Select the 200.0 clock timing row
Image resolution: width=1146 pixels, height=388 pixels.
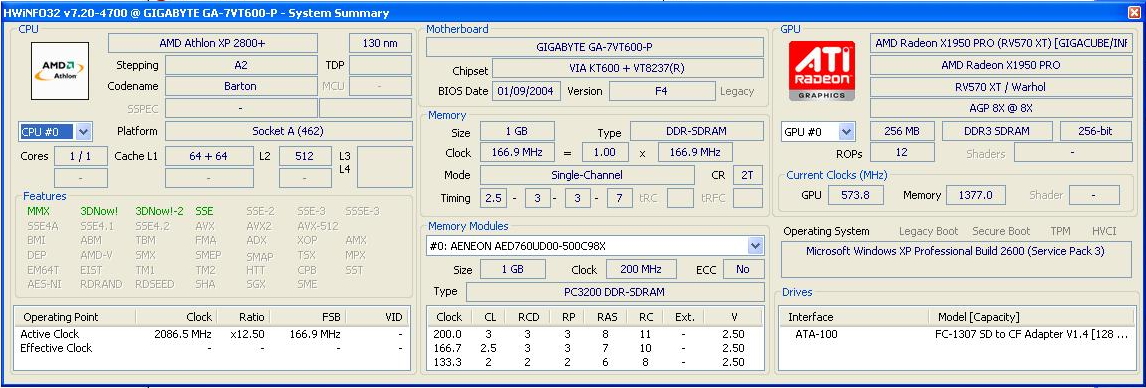[x=596, y=334]
